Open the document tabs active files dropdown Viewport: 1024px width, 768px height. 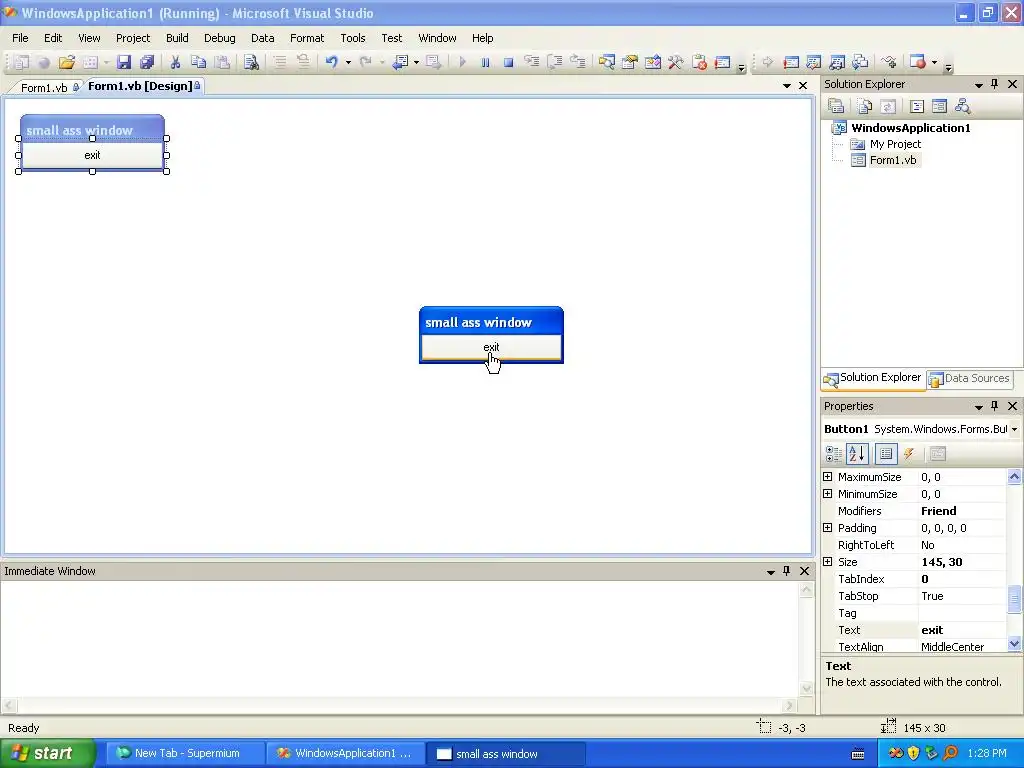tap(786, 86)
